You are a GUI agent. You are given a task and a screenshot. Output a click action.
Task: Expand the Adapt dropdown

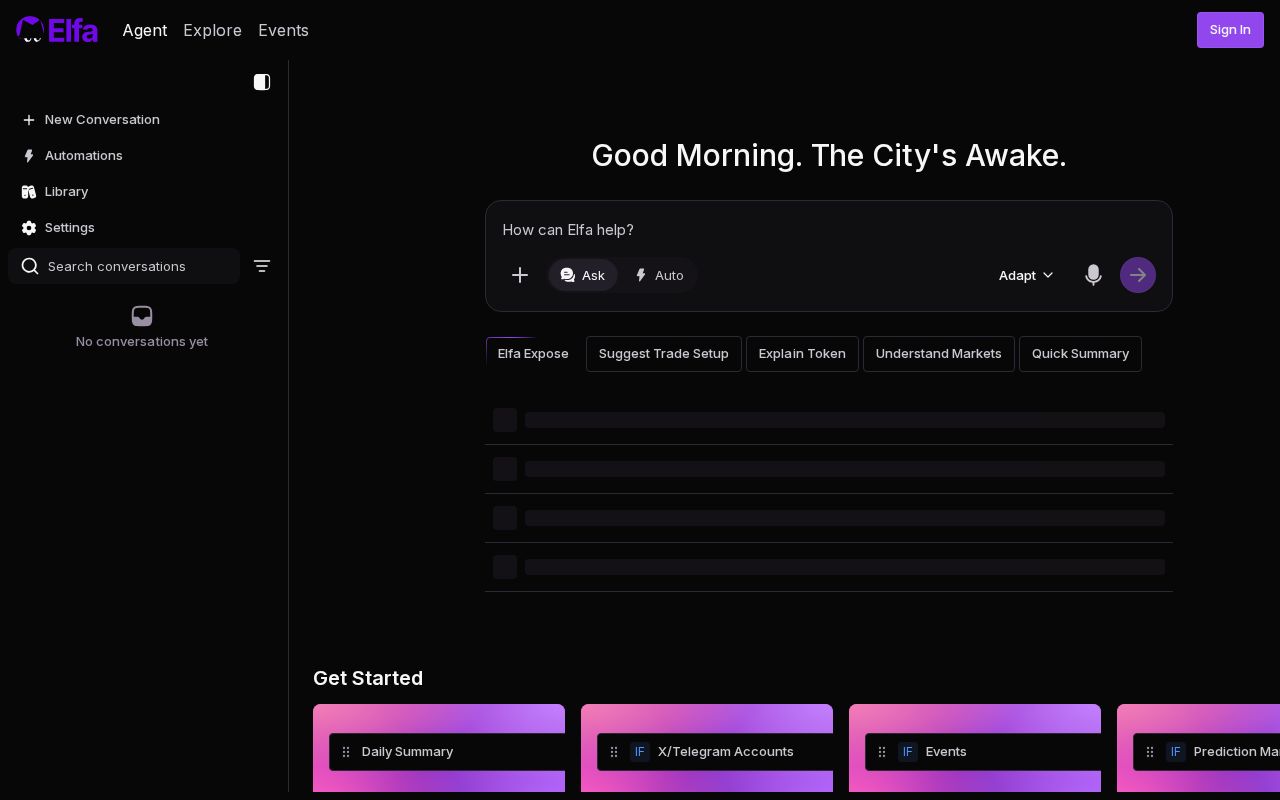click(x=1026, y=275)
